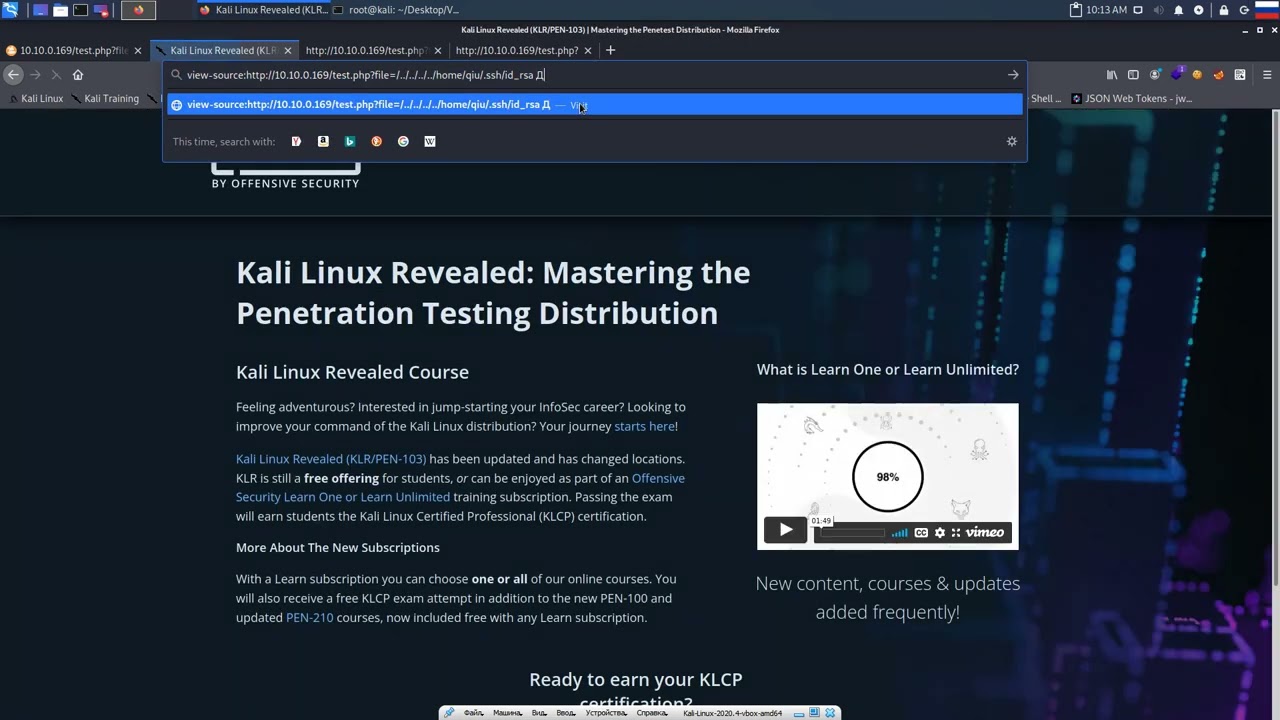Open the Ввод menu in VirtualBox toolbar

(566, 713)
